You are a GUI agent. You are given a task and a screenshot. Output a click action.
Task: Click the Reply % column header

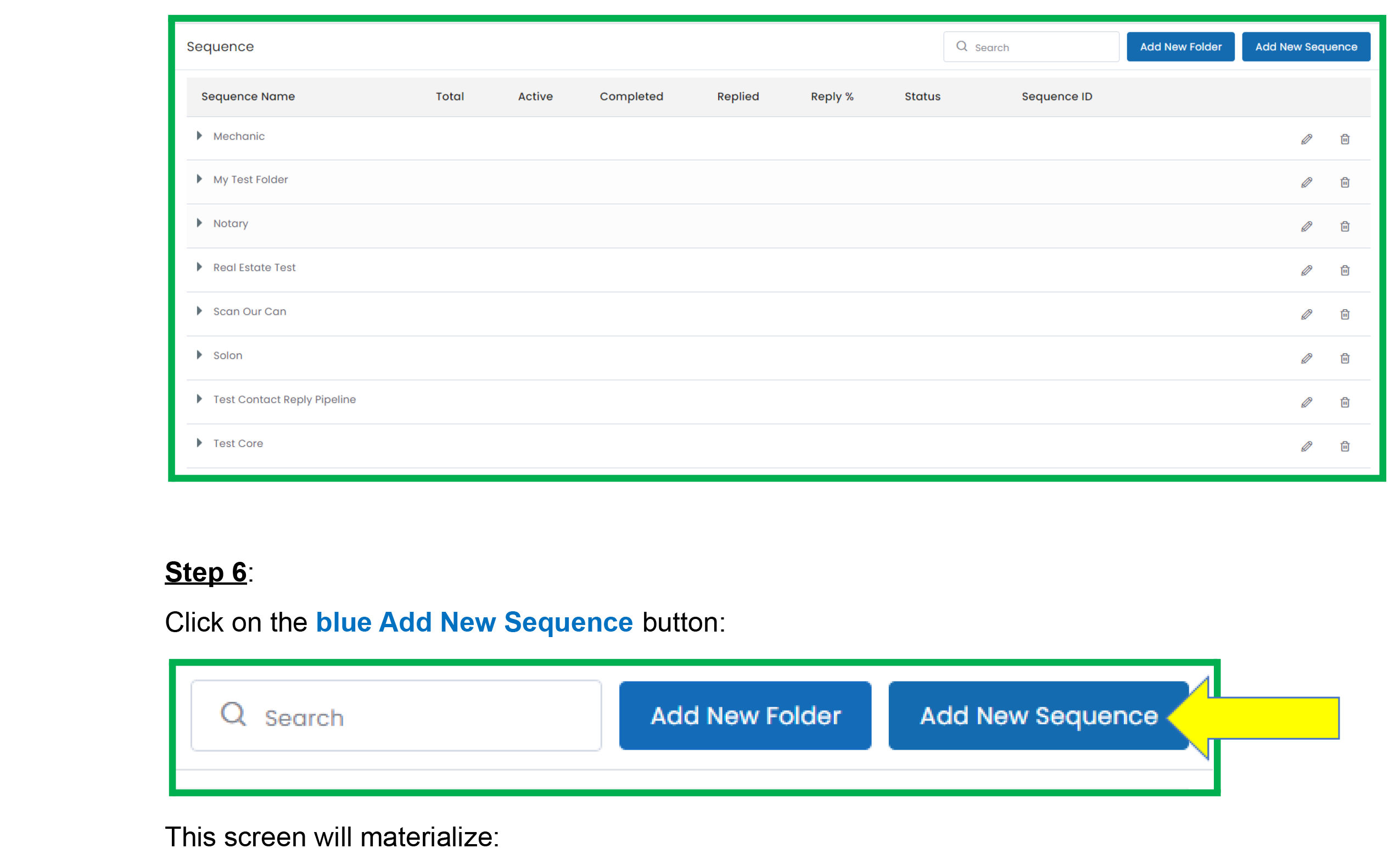pyautogui.click(x=832, y=97)
